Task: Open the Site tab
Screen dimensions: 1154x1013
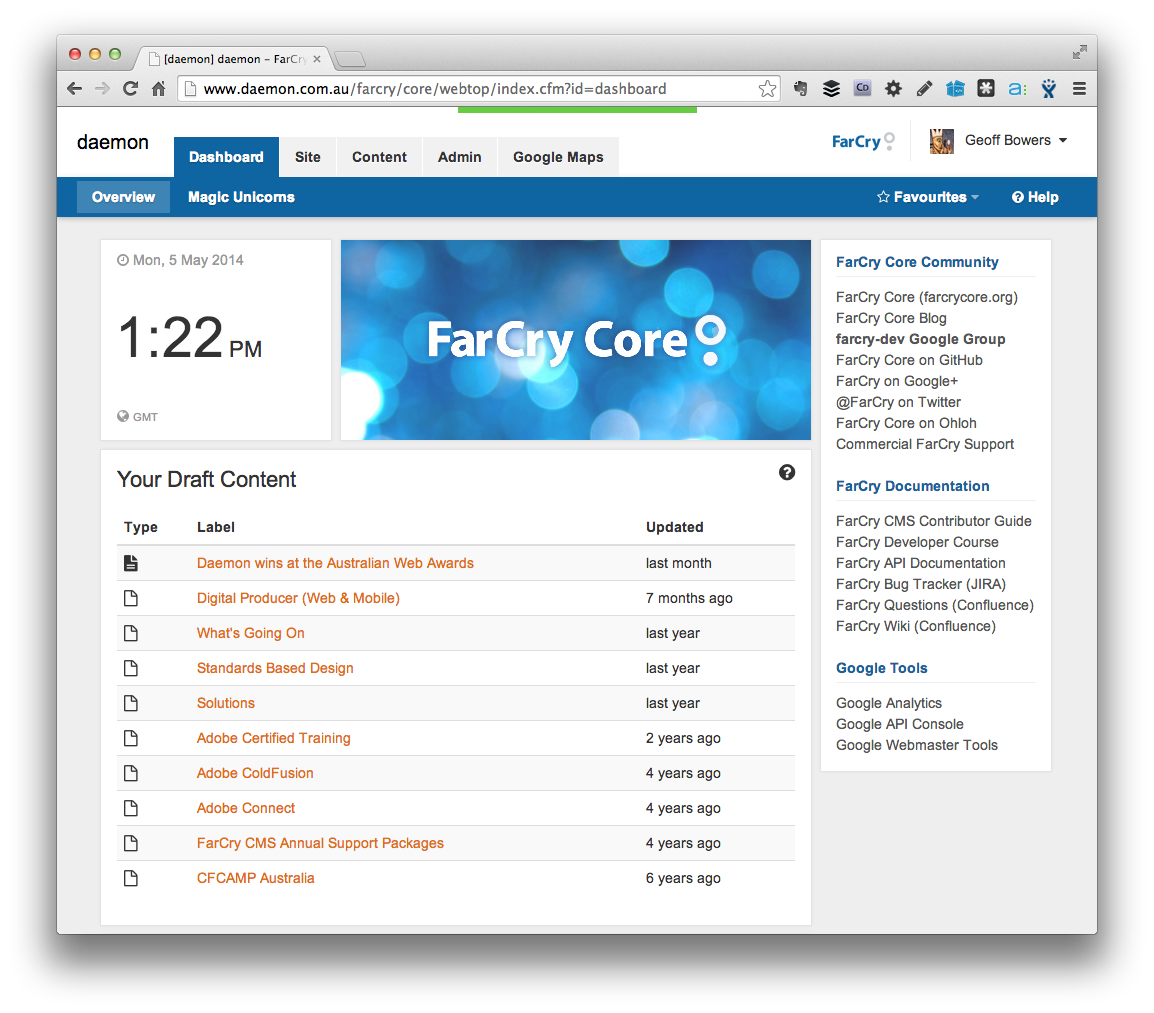Action: pos(308,157)
